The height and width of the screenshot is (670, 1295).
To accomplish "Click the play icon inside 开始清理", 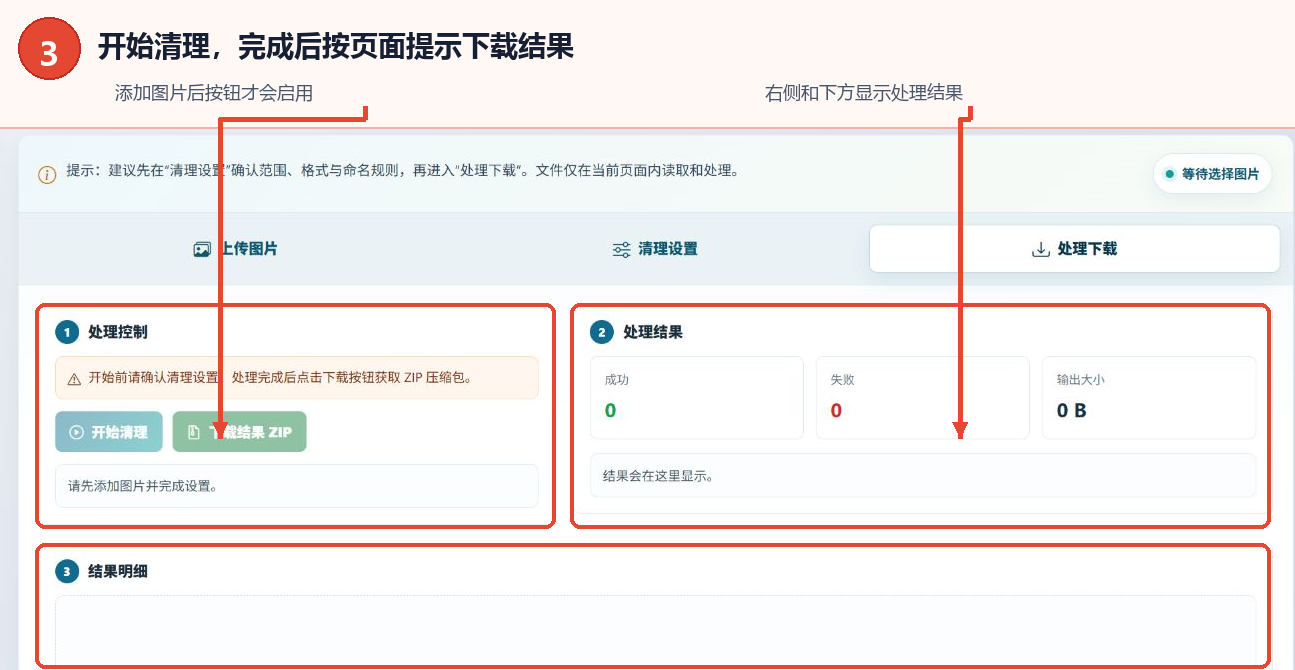I will [77, 432].
